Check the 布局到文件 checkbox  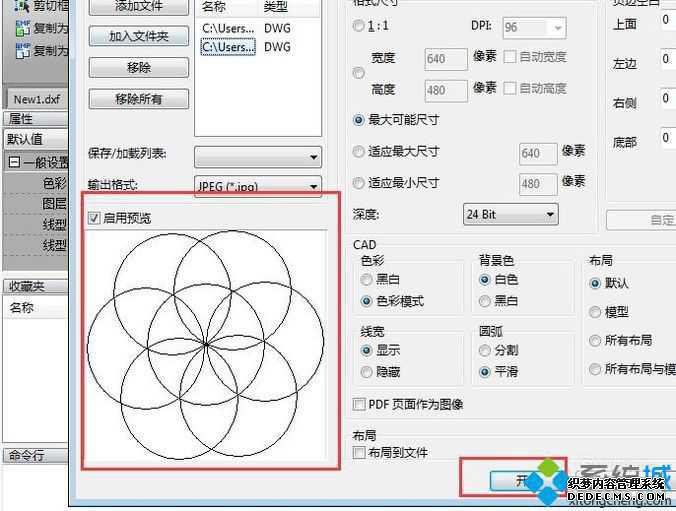(x=358, y=453)
